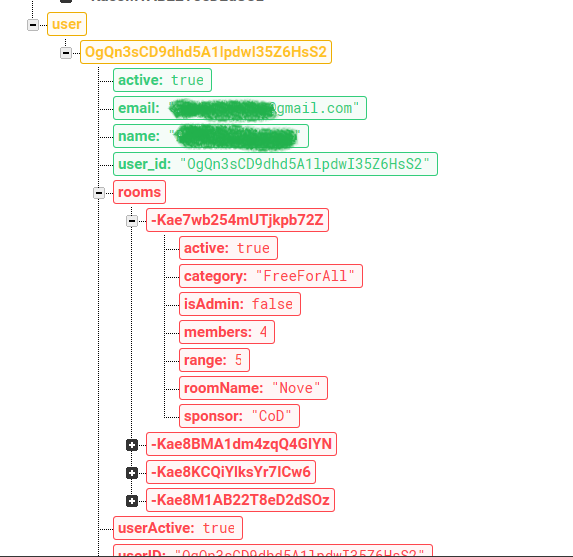
Task: Click the "Nove" value text
Action: pyautogui.click(x=296, y=388)
